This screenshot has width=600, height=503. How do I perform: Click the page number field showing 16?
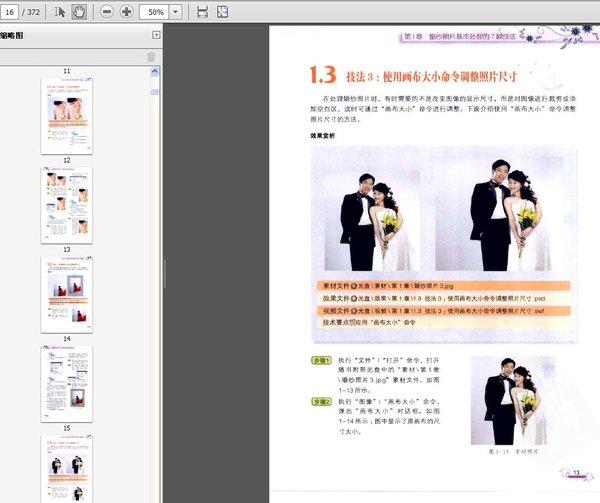(x=9, y=12)
